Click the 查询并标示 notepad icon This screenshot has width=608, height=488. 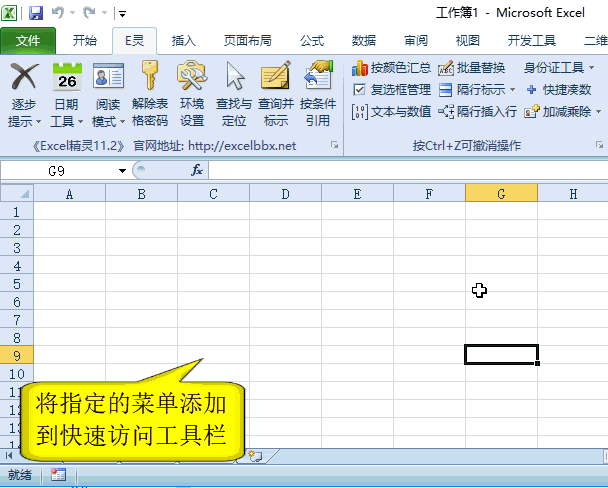[x=276, y=76]
